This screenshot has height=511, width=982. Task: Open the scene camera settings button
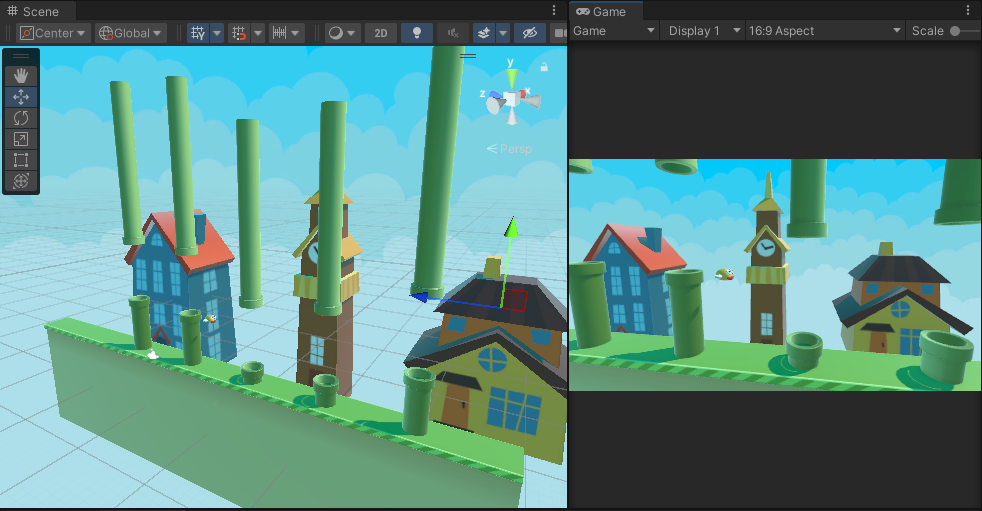coord(559,33)
